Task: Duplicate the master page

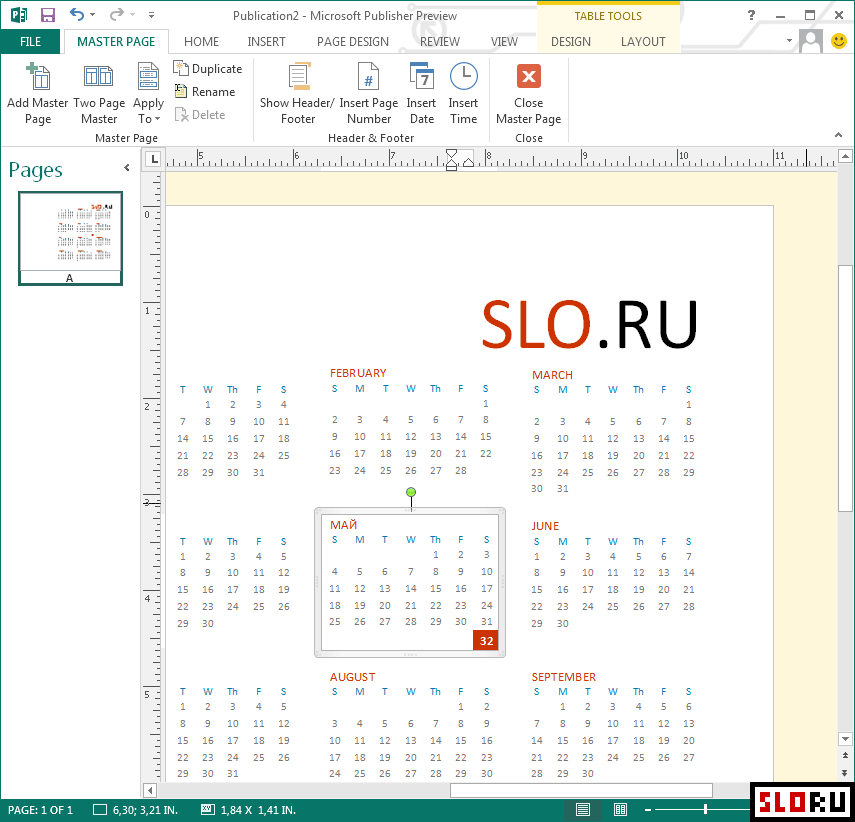Action: click(208, 69)
